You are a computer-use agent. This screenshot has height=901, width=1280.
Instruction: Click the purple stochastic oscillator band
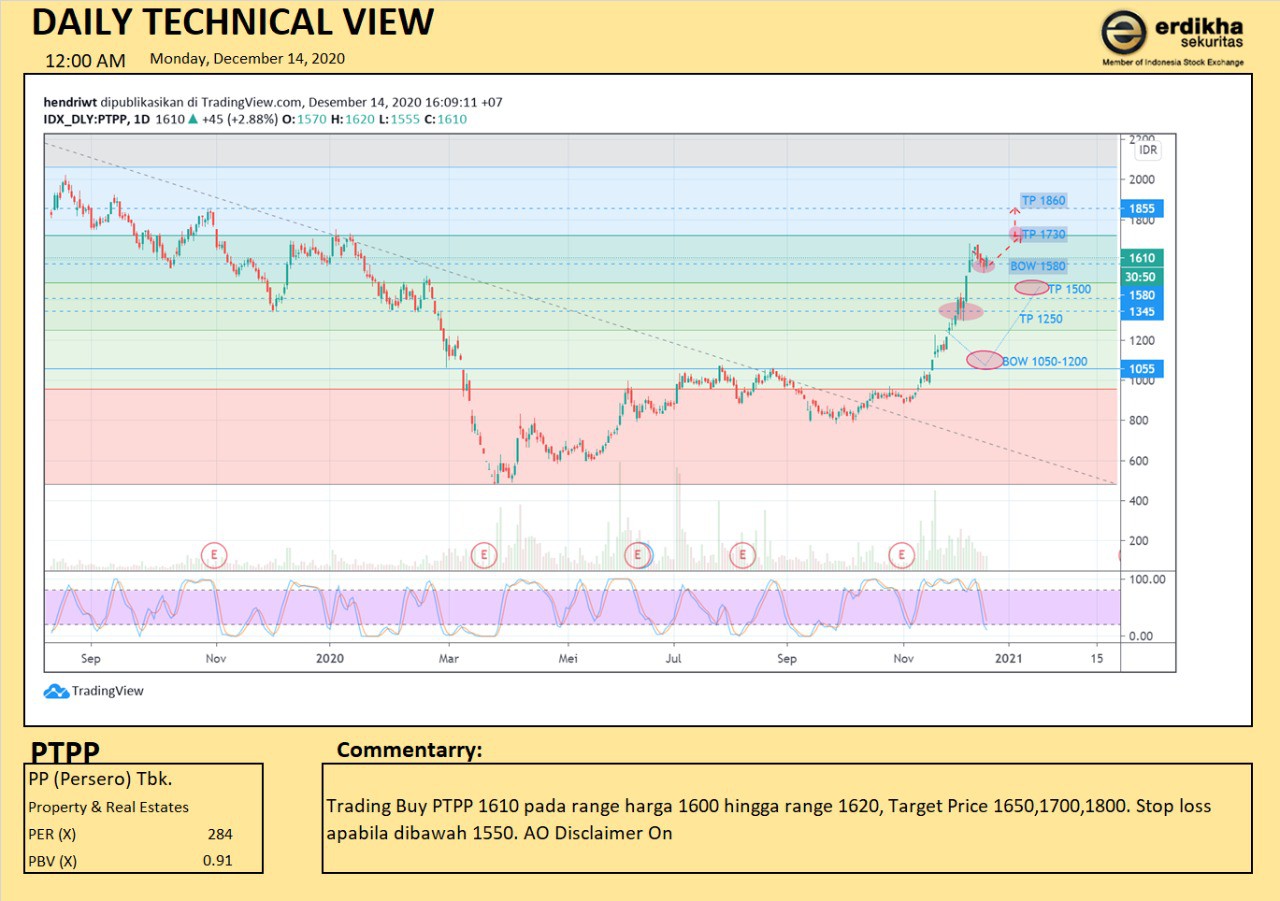[500, 607]
